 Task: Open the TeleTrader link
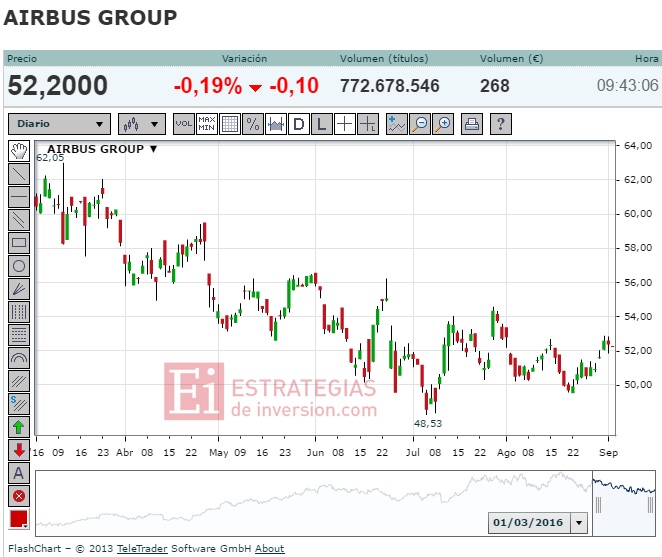(142, 549)
